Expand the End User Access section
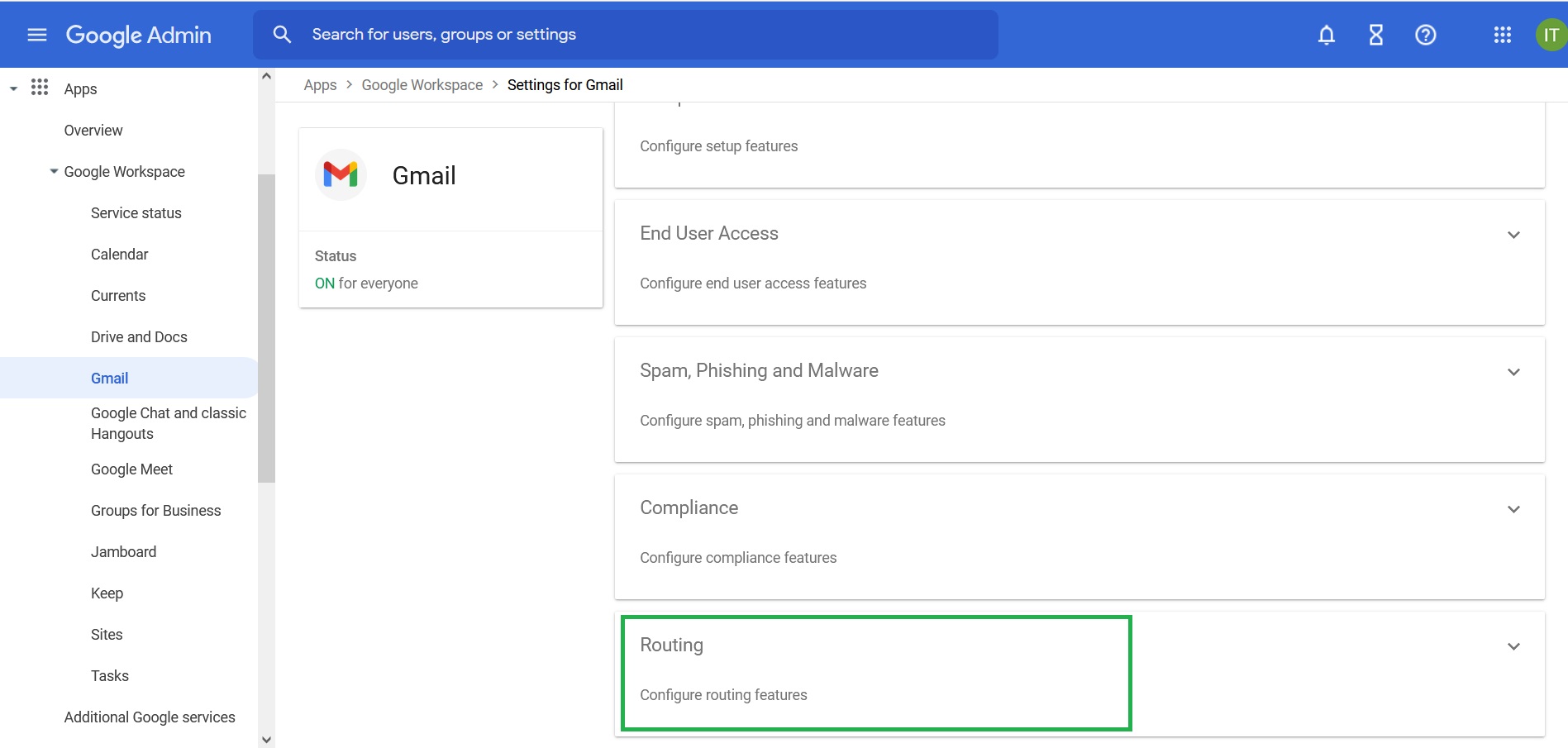The height and width of the screenshot is (748, 1568). [1513, 235]
